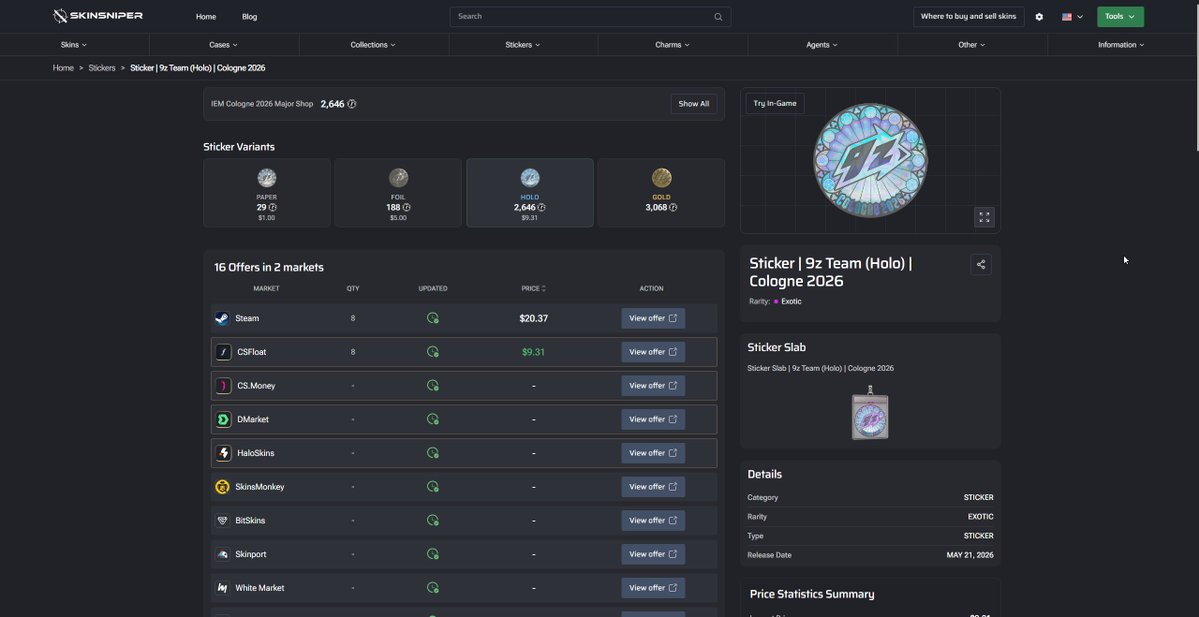
Task: Open the fullscreen sticker preview icon
Action: 984,217
